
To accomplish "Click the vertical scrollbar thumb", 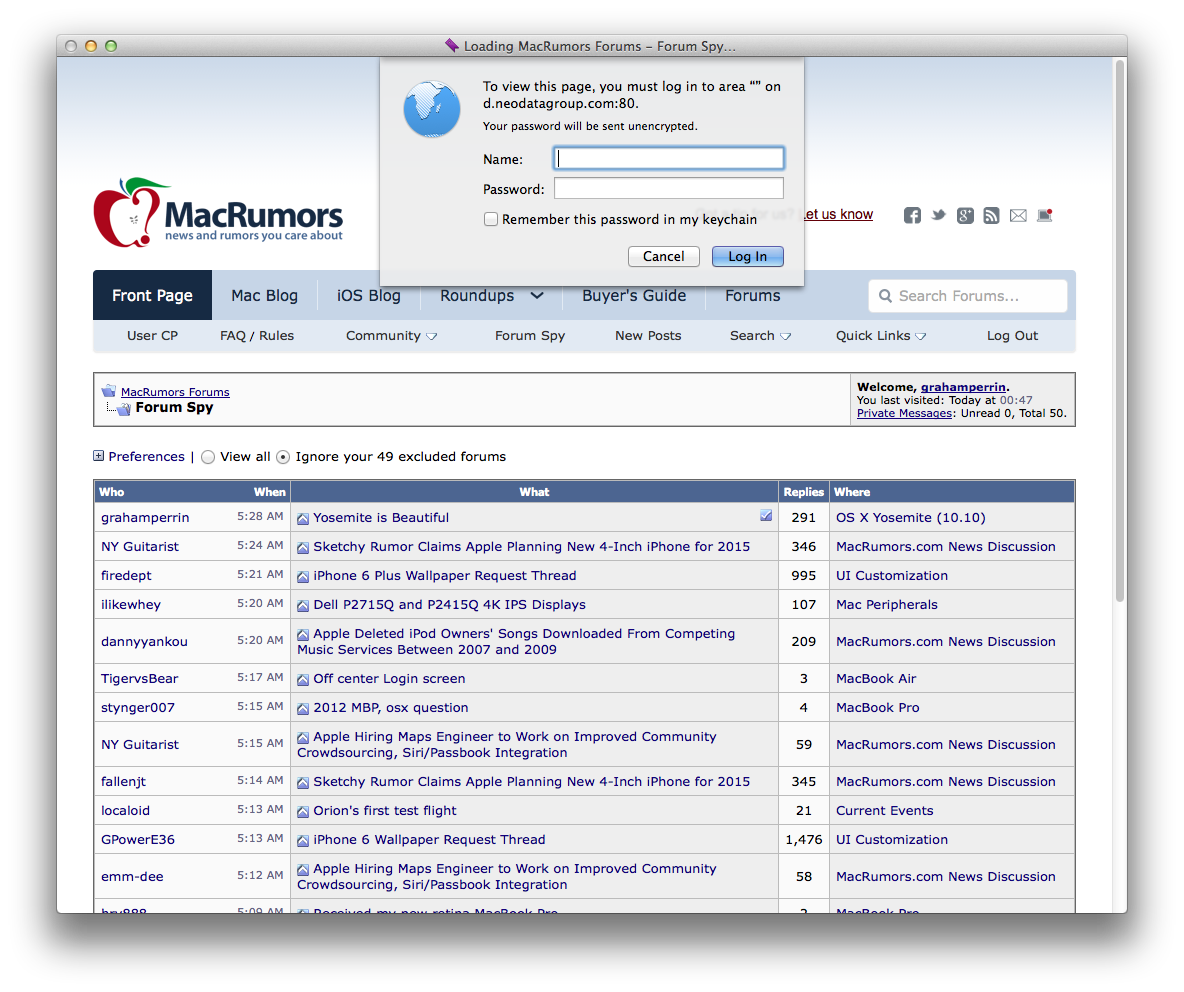I will [x=1121, y=331].
